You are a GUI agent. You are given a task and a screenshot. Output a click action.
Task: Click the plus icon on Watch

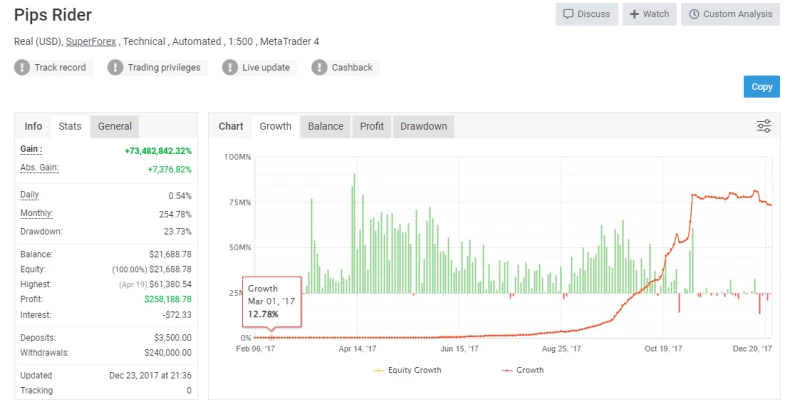point(634,14)
